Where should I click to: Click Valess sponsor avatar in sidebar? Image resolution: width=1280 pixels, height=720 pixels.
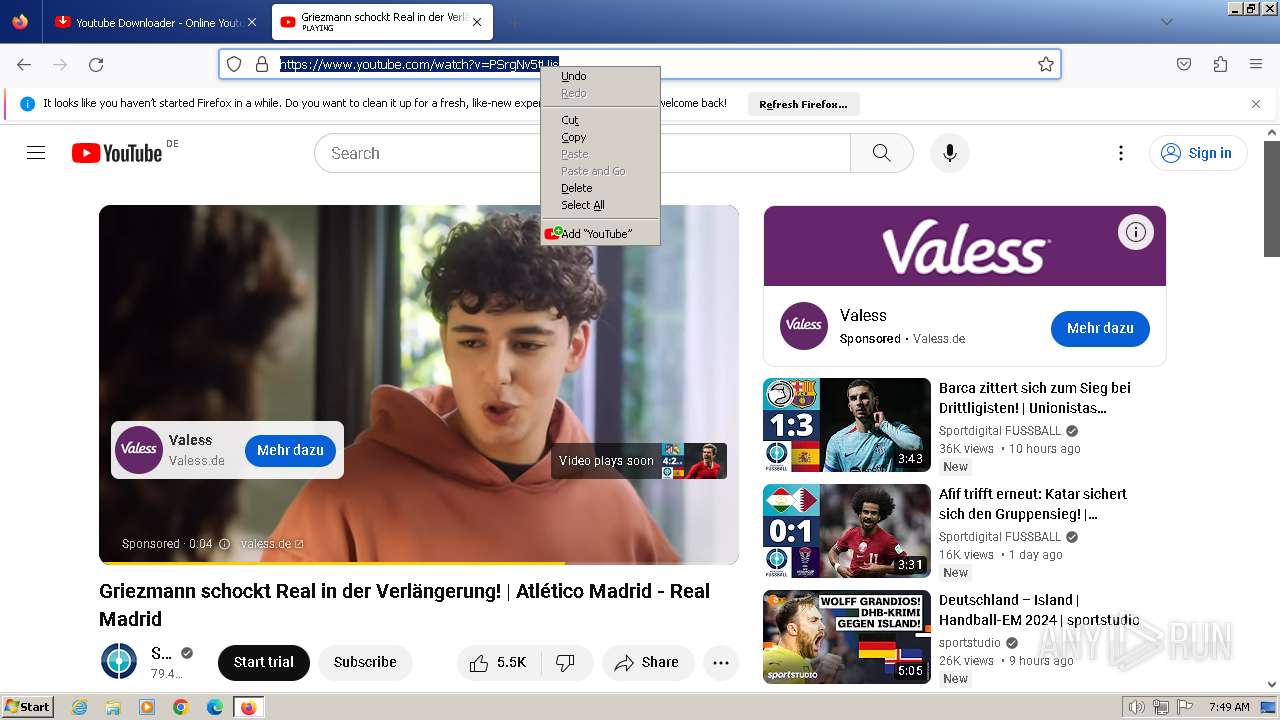(x=804, y=326)
